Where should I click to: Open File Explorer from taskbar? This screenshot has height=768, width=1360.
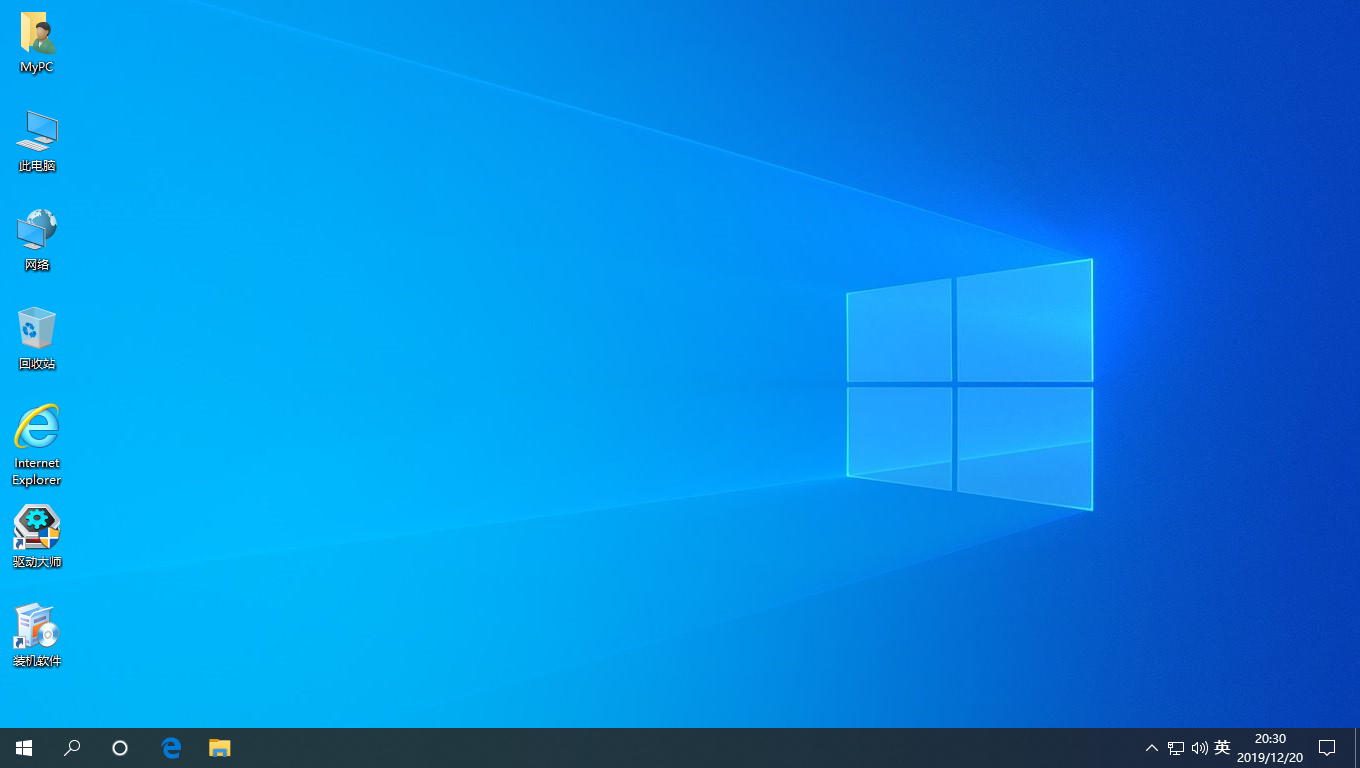[220, 748]
